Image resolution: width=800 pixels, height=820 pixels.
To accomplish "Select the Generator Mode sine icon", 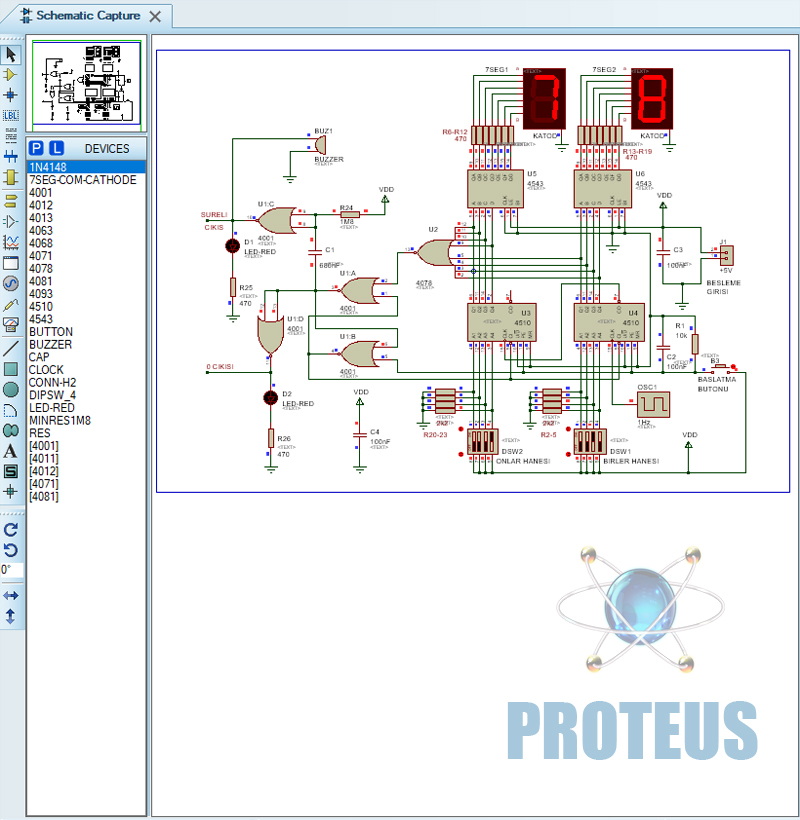I will tap(11, 283).
